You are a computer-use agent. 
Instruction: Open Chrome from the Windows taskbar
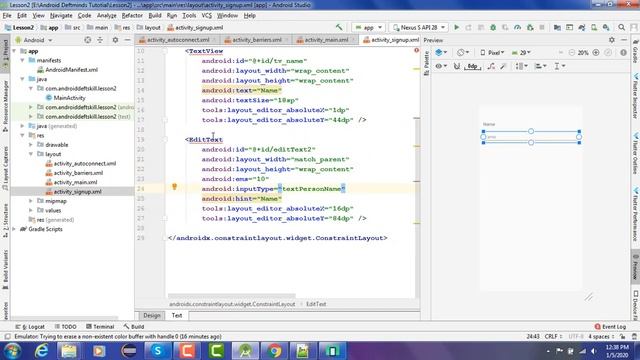pos(274,351)
